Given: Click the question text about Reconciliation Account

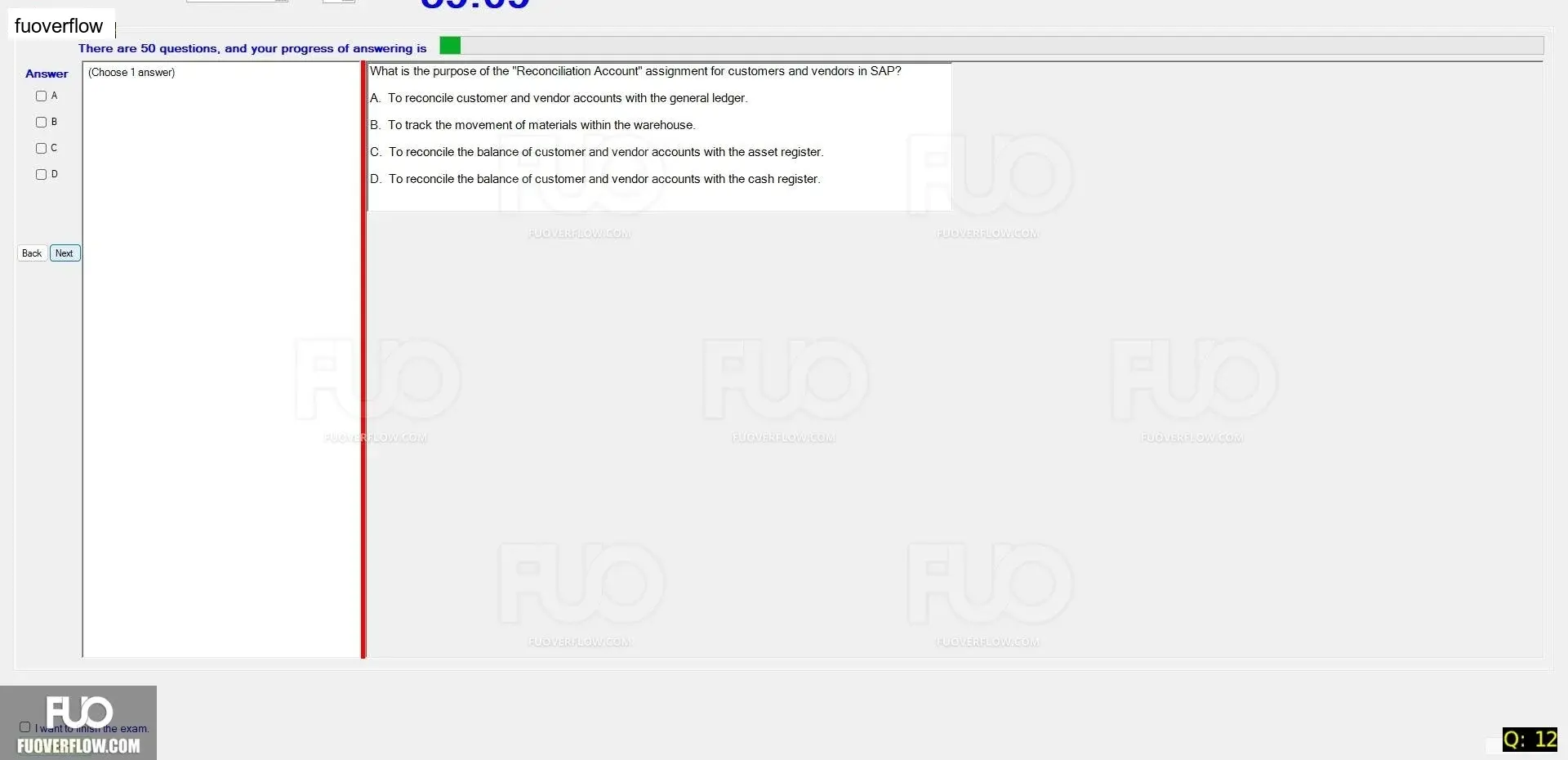Looking at the screenshot, I should [635, 71].
